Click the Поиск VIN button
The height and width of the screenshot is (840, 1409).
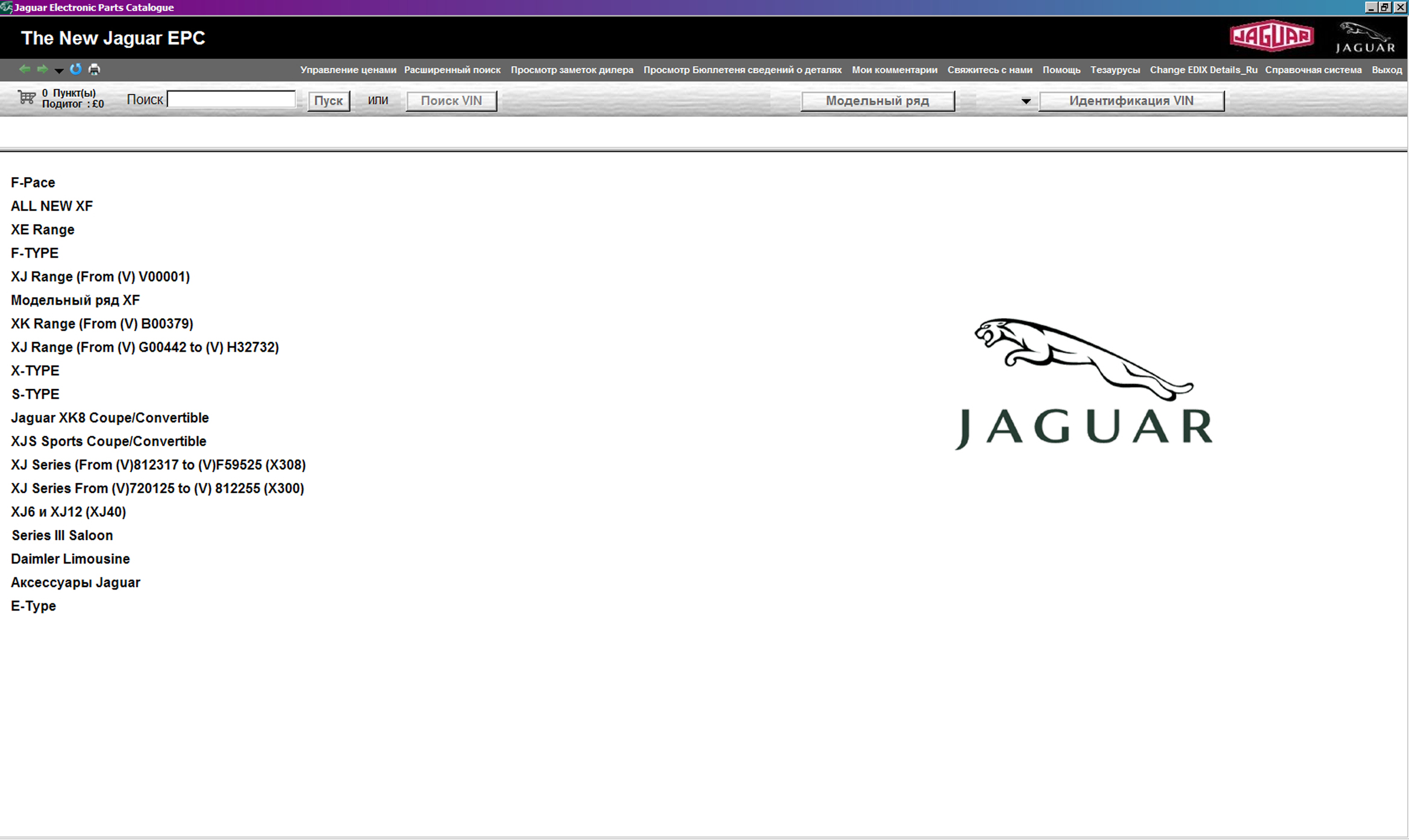point(451,101)
